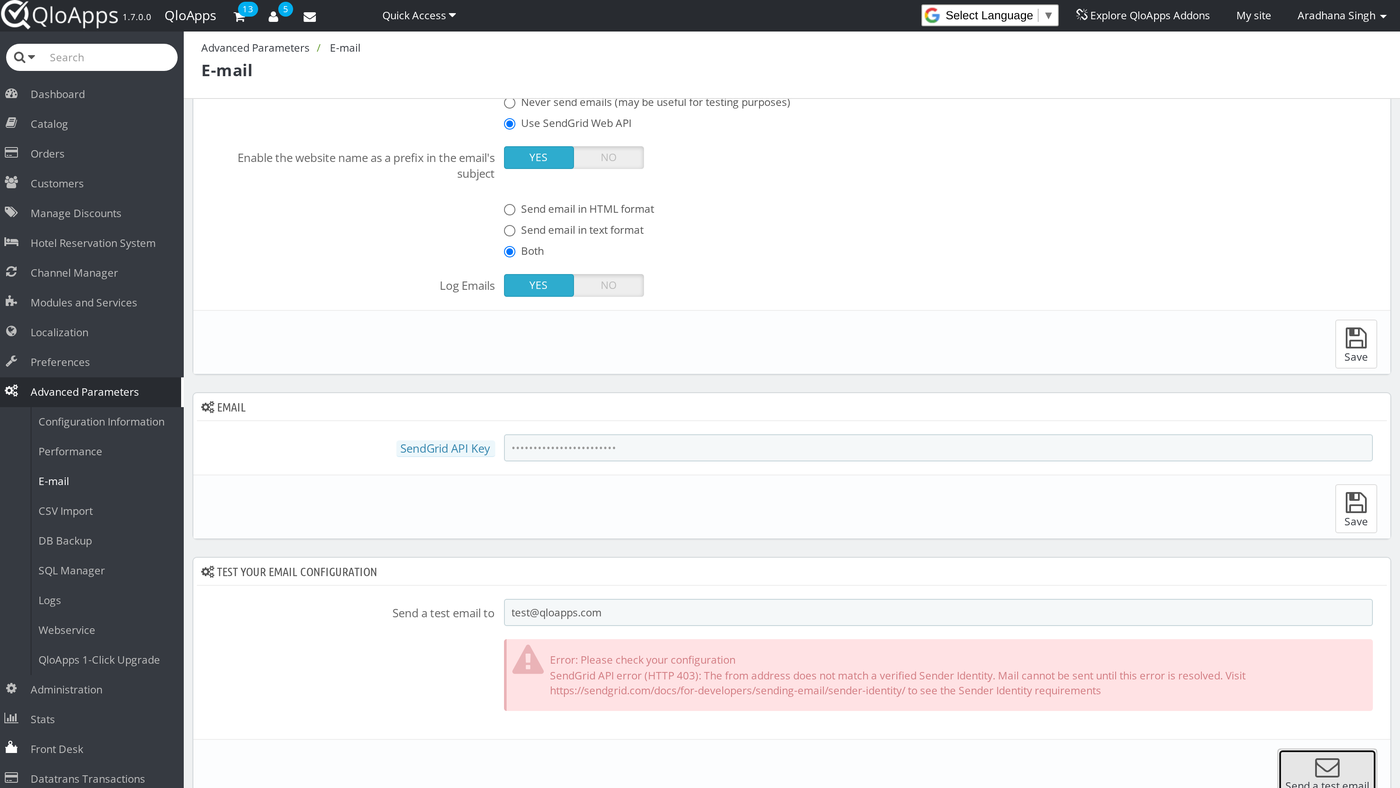Open the SQL Manager submenu item
Image resolution: width=1400 pixels, height=788 pixels.
(72, 571)
